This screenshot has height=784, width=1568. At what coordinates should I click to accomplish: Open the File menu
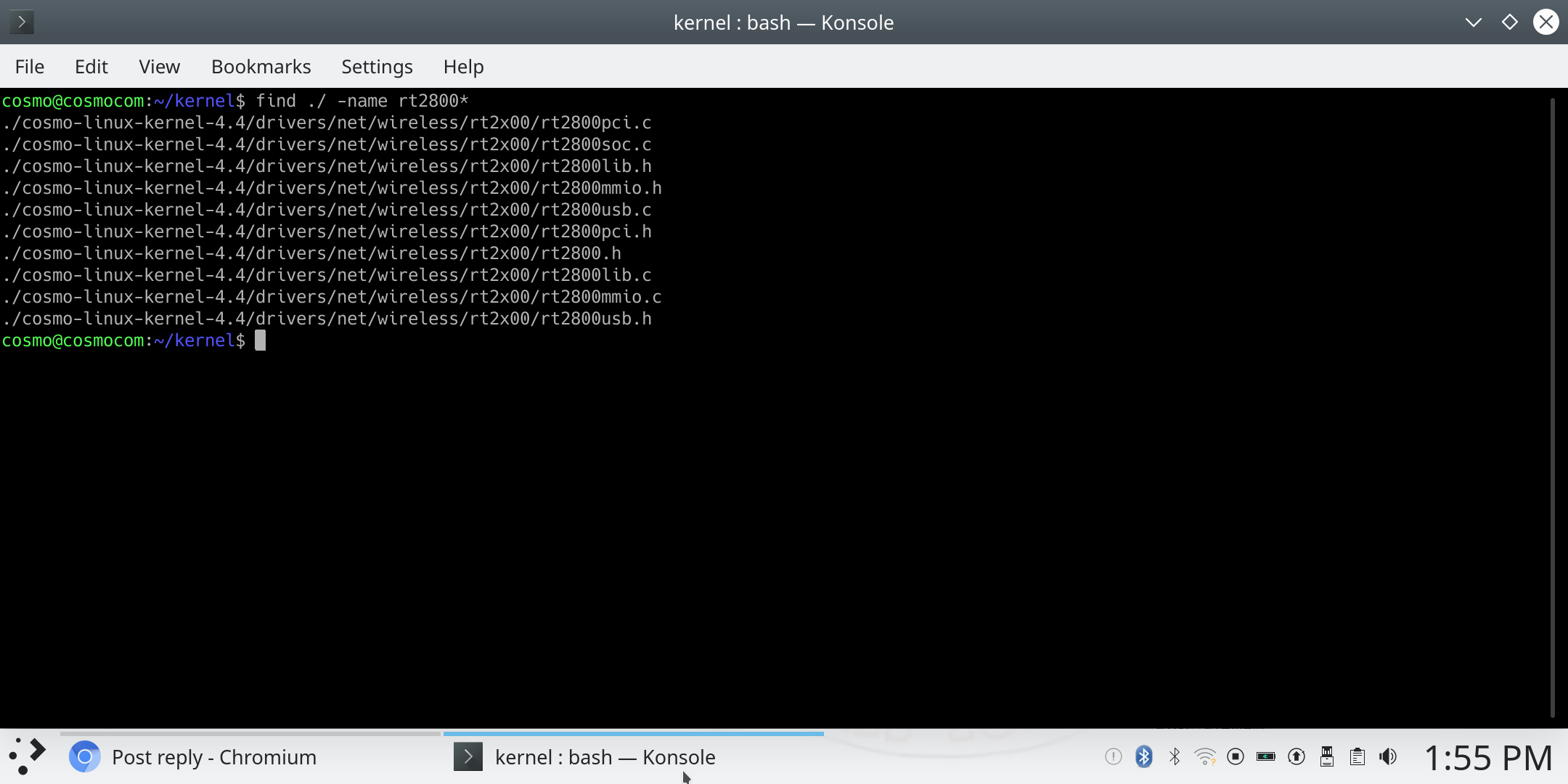point(29,67)
